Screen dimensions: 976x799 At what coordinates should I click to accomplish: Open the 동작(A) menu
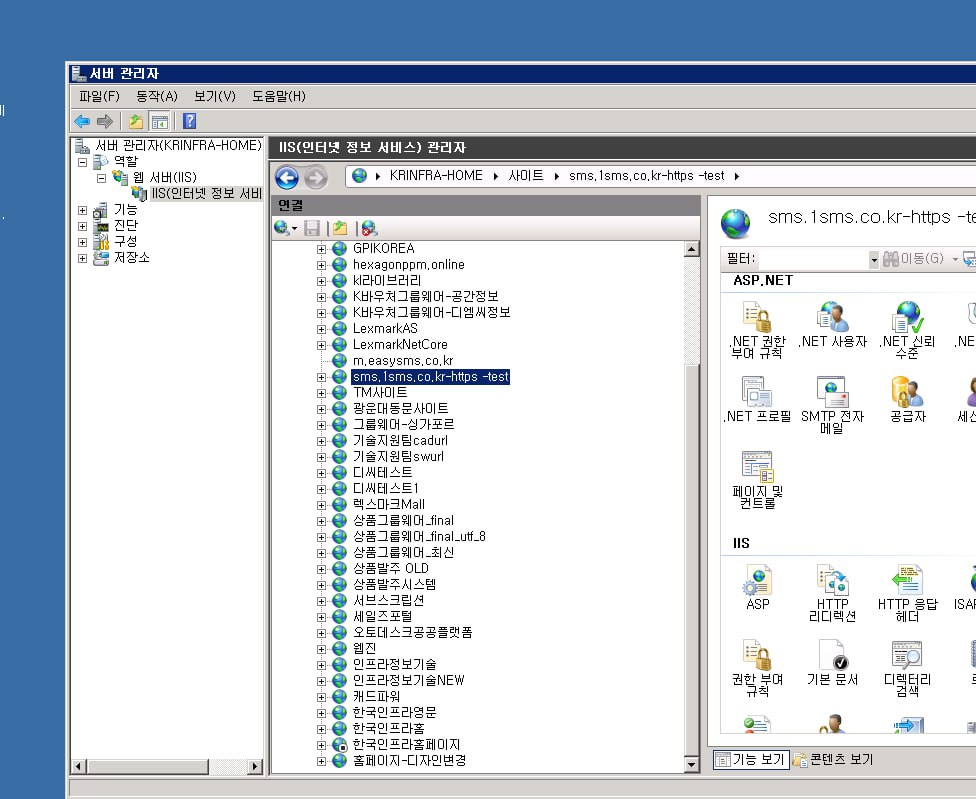click(x=156, y=96)
